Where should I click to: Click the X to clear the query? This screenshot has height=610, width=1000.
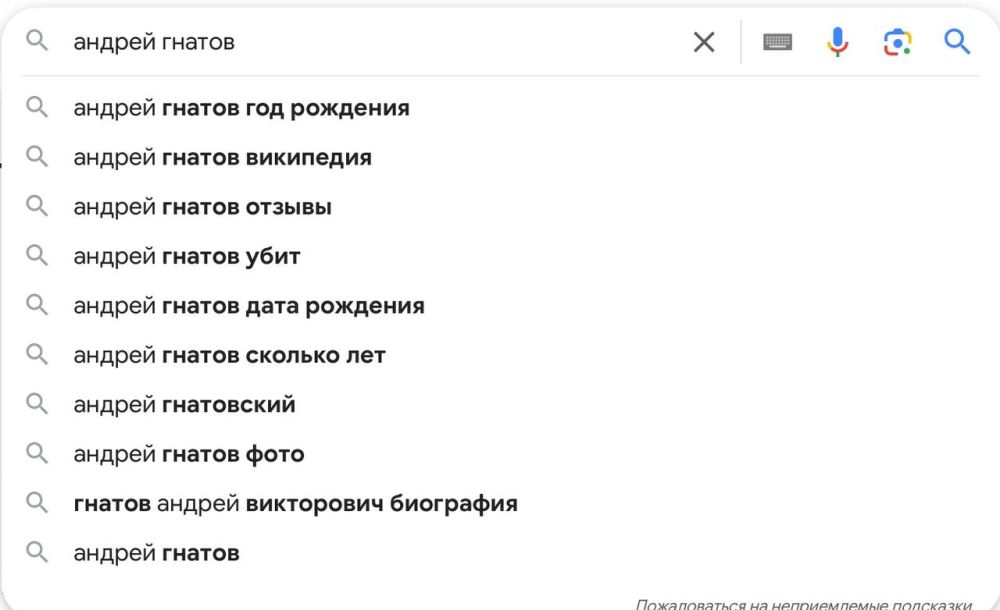click(x=704, y=42)
